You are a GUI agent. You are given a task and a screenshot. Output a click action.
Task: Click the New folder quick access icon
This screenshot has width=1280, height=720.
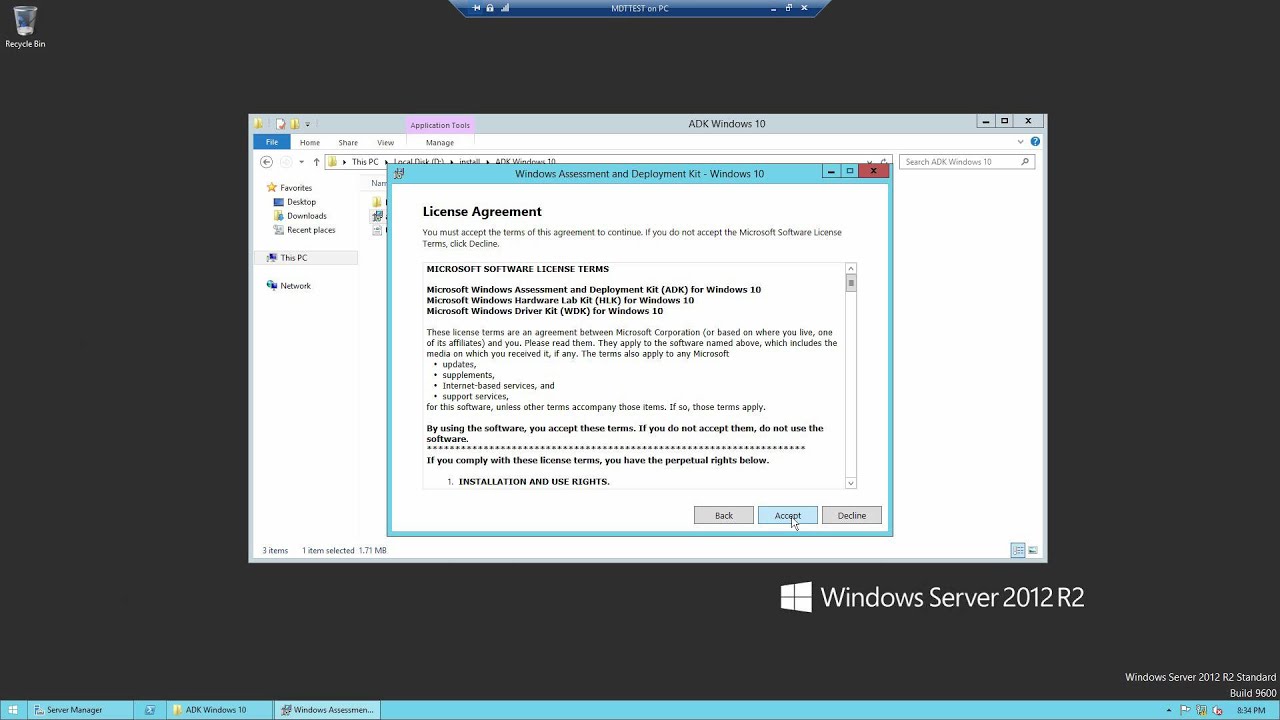pyautogui.click(x=295, y=124)
